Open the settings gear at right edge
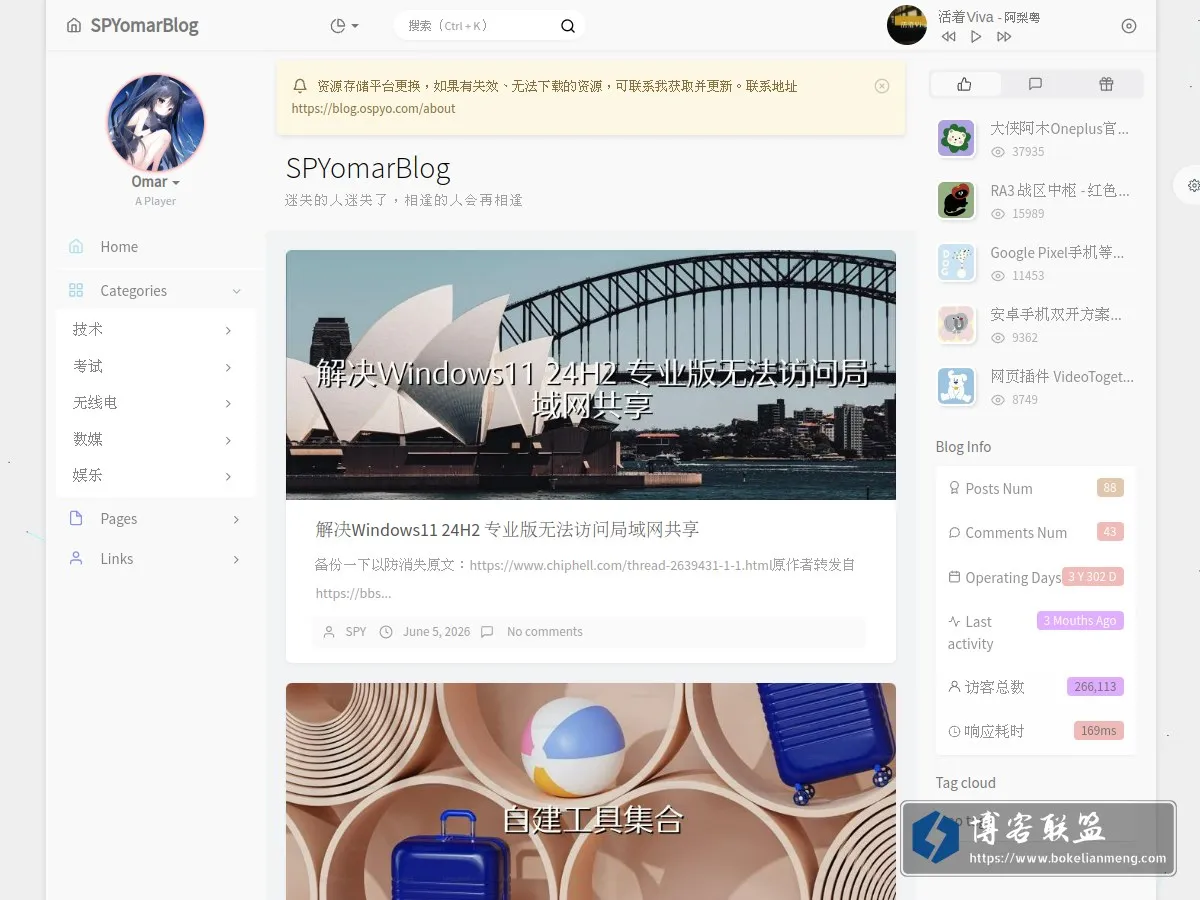Image resolution: width=1200 pixels, height=900 pixels. 1193,185
